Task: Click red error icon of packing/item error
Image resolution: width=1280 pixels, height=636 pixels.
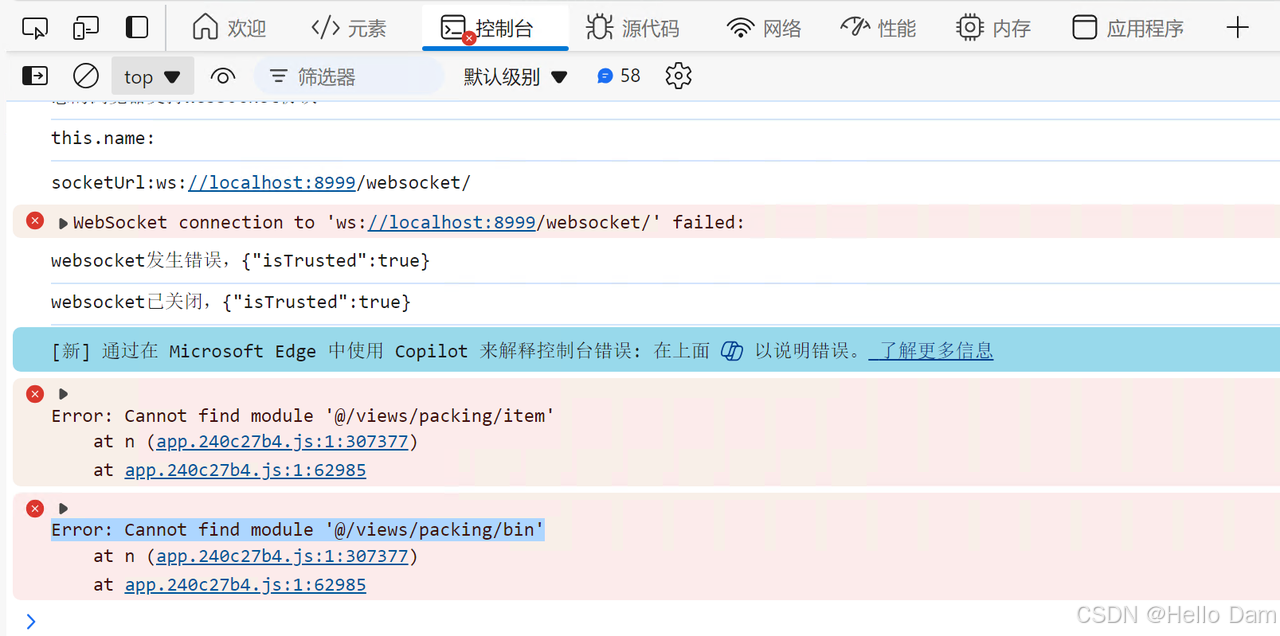Action: (35, 393)
